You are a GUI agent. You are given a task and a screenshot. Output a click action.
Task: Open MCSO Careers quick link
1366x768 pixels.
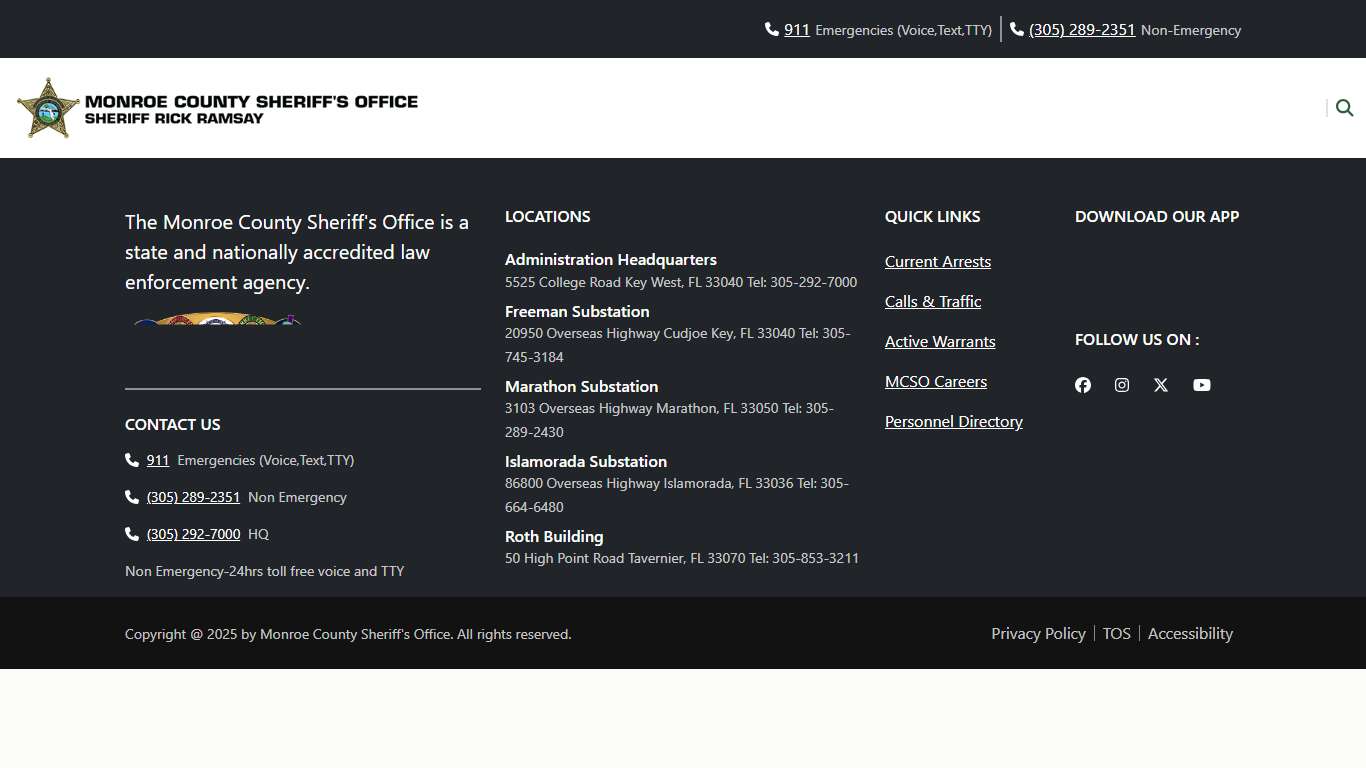(x=935, y=382)
